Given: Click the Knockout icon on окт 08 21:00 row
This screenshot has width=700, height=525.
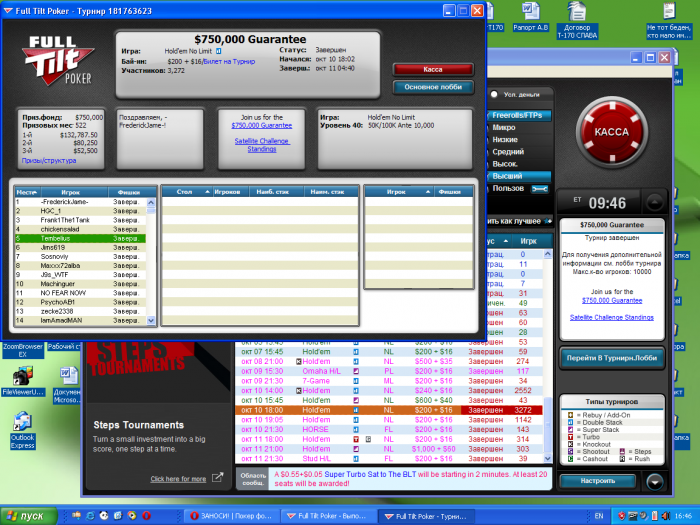Looking at the screenshot, I should 299,362.
